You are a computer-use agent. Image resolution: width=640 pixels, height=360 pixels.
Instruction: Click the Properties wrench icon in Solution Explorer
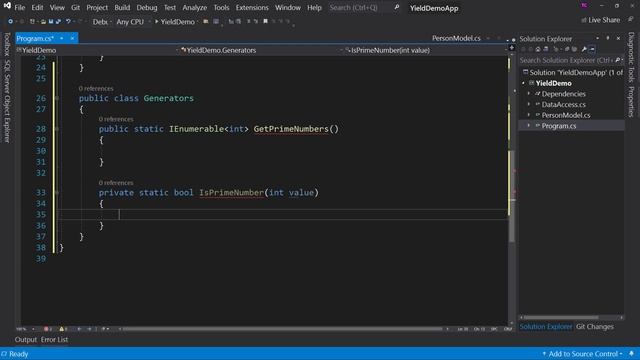click(584, 49)
